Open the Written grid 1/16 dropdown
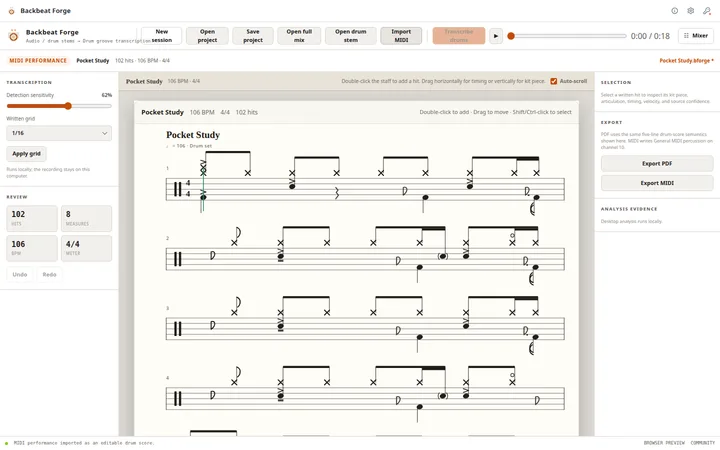The width and height of the screenshot is (720, 450). pyautogui.click(x=59, y=133)
